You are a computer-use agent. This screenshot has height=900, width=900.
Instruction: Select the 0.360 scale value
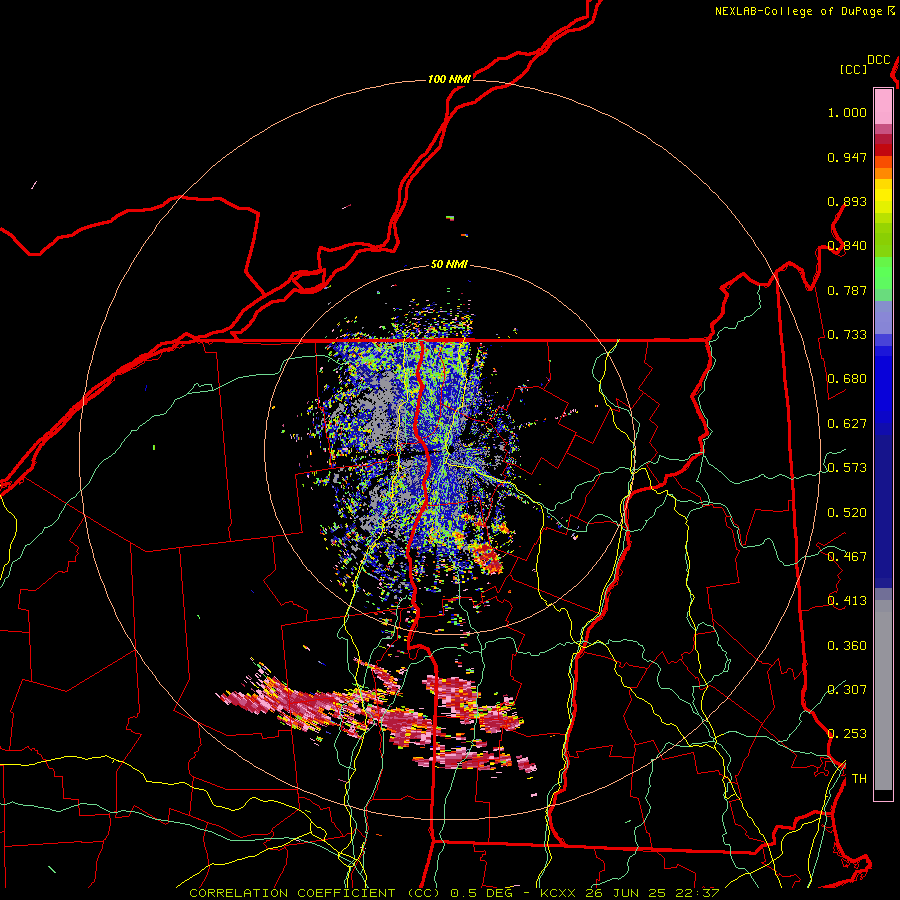pos(847,646)
